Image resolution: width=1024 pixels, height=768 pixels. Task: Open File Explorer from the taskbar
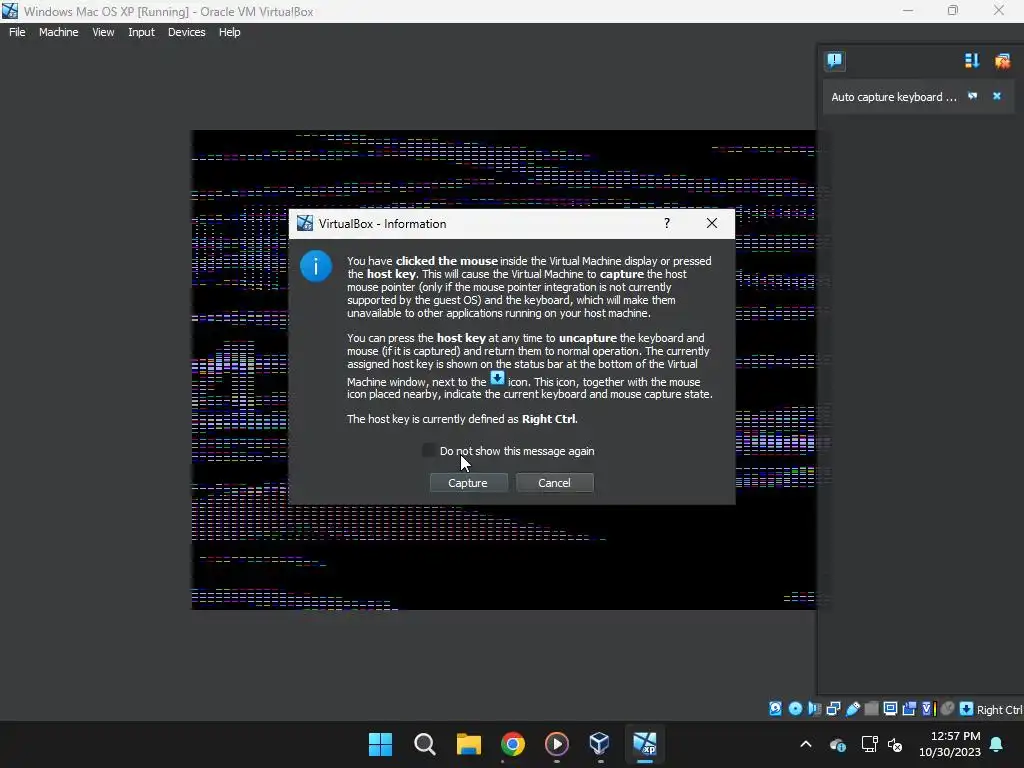coord(468,744)
